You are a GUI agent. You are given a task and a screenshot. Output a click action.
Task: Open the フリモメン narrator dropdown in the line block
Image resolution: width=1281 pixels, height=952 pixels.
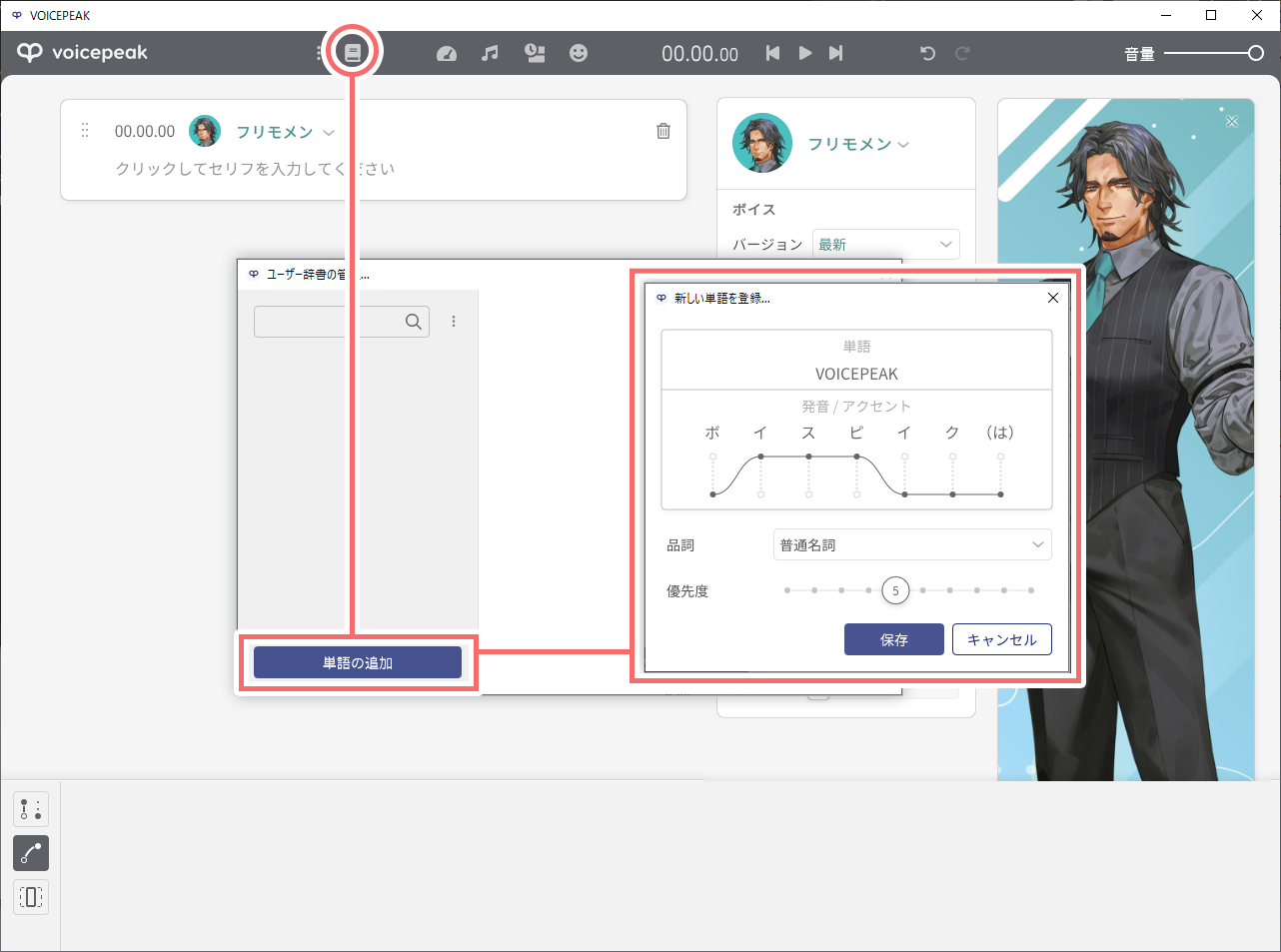pyautogui.click(x=285, y=132)
